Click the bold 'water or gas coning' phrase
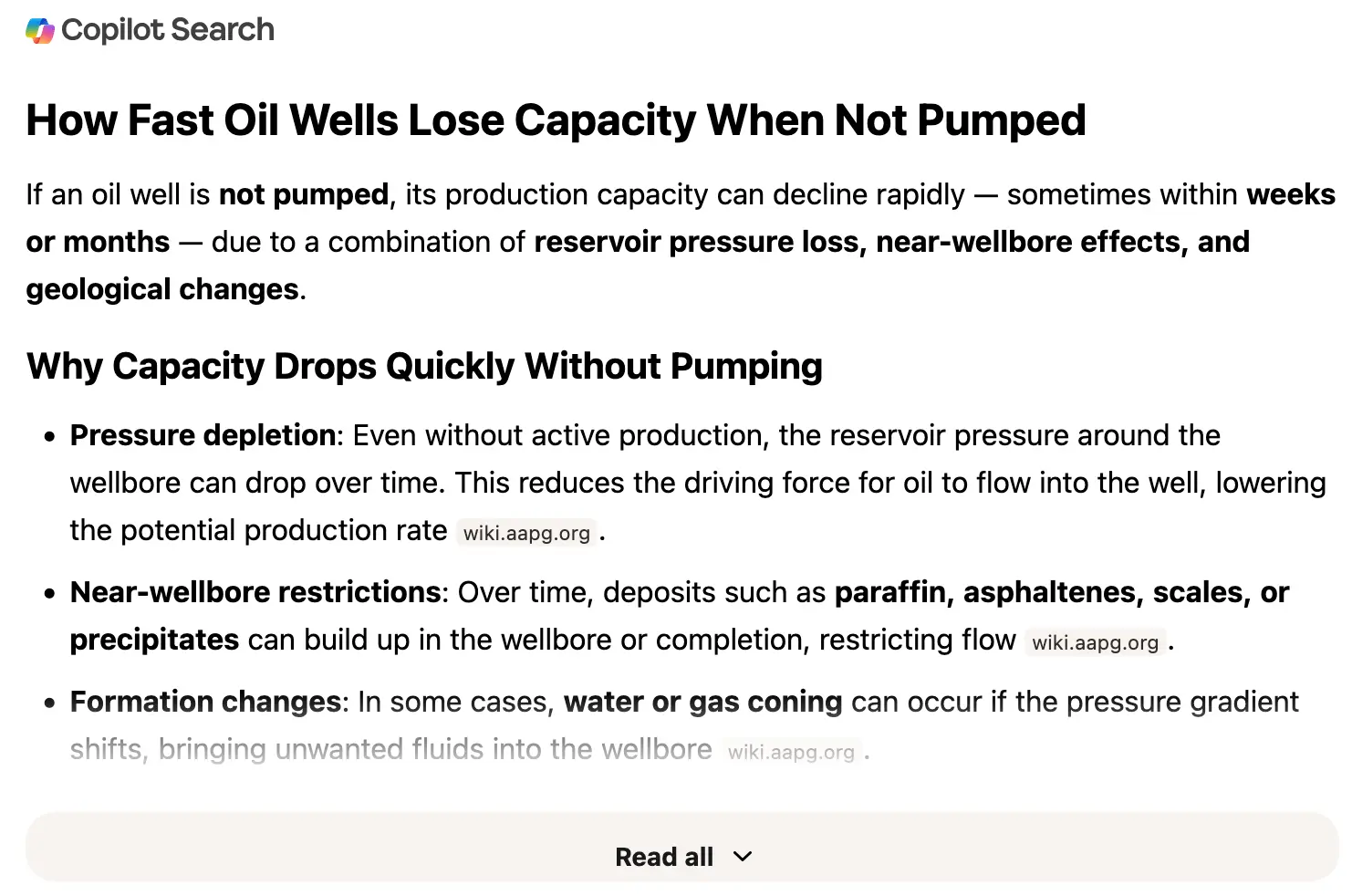The height and width of the screenshot is (896, 1352). click(702, 702)
